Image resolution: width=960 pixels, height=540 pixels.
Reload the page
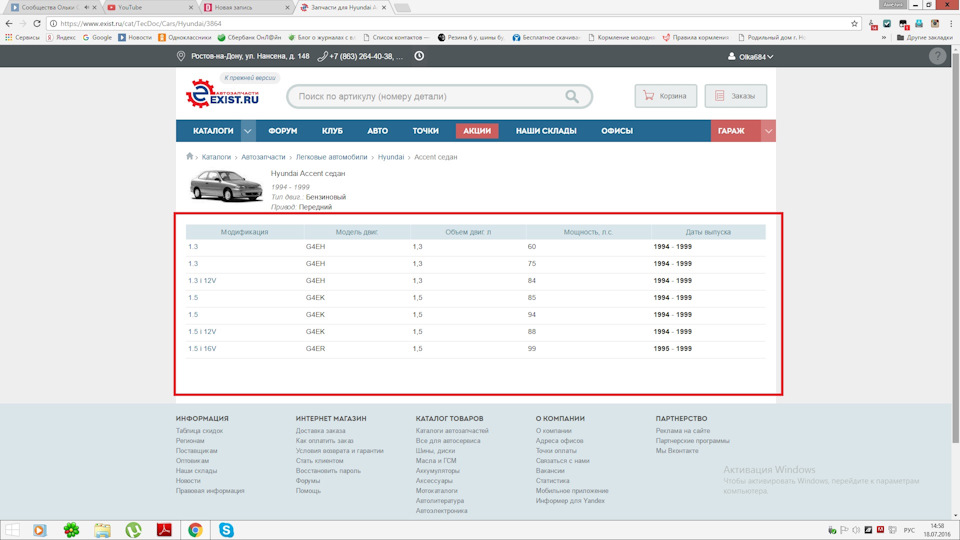[37, 23]
